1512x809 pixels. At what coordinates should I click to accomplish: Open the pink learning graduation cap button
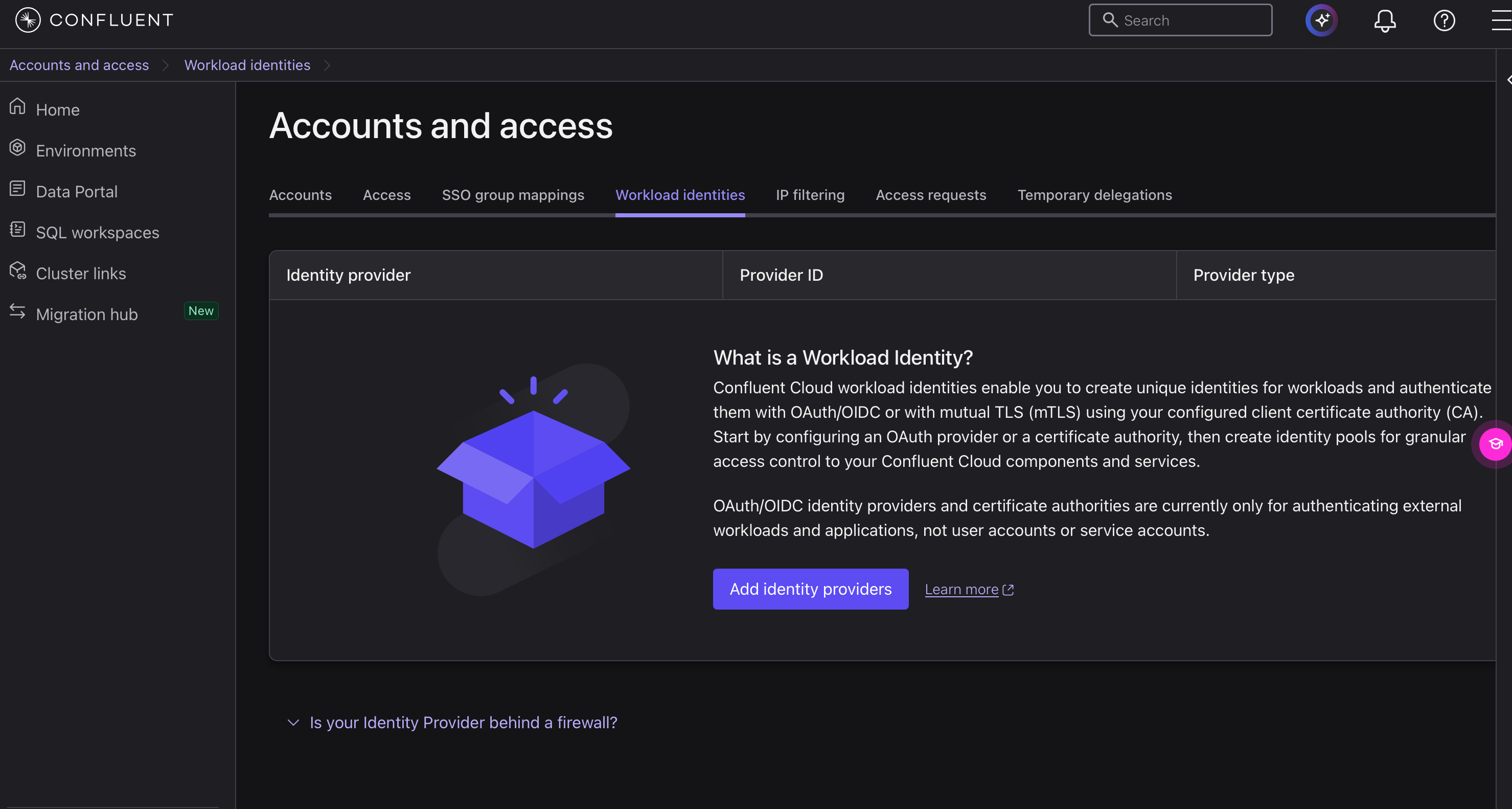point(1495,444)
